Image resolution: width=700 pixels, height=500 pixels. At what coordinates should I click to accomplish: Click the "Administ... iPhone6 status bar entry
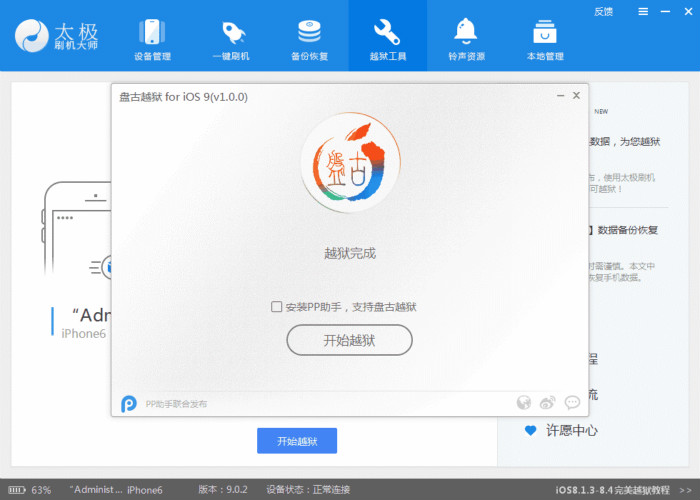pos(116,490)
